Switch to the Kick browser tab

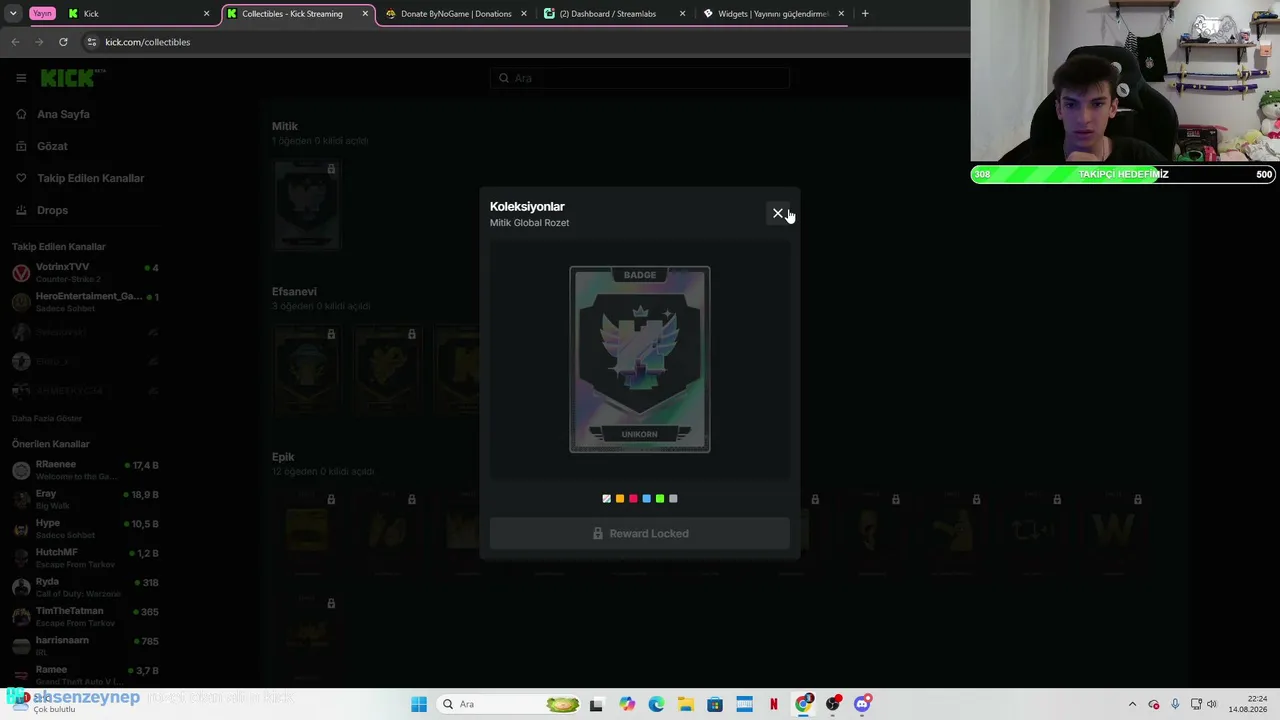(x=137, y=14)
